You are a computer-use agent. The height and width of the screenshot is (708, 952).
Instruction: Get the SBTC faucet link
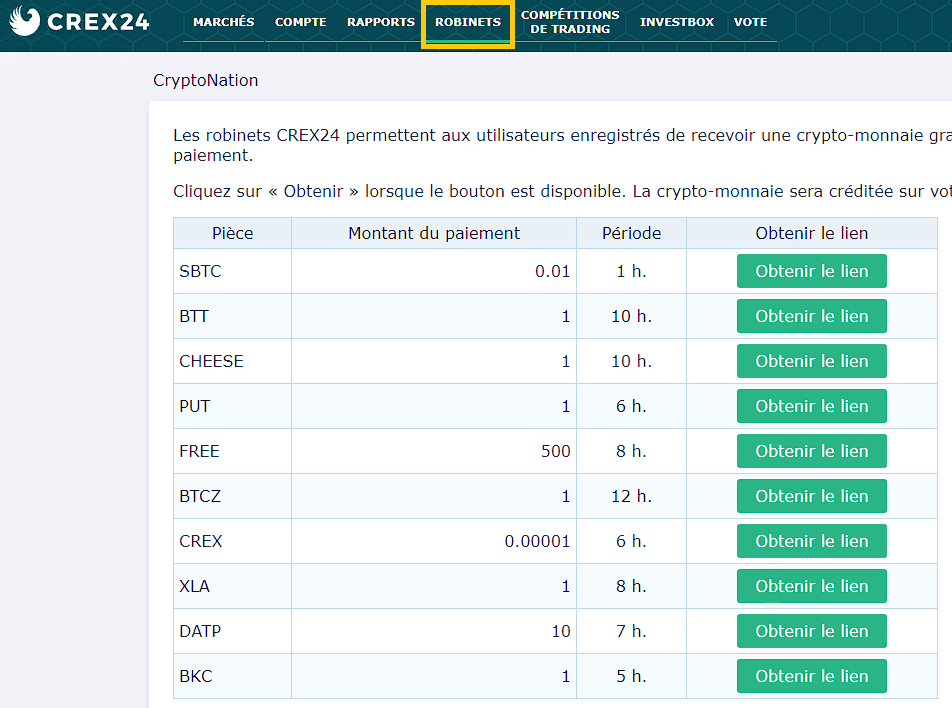(812, 271)
